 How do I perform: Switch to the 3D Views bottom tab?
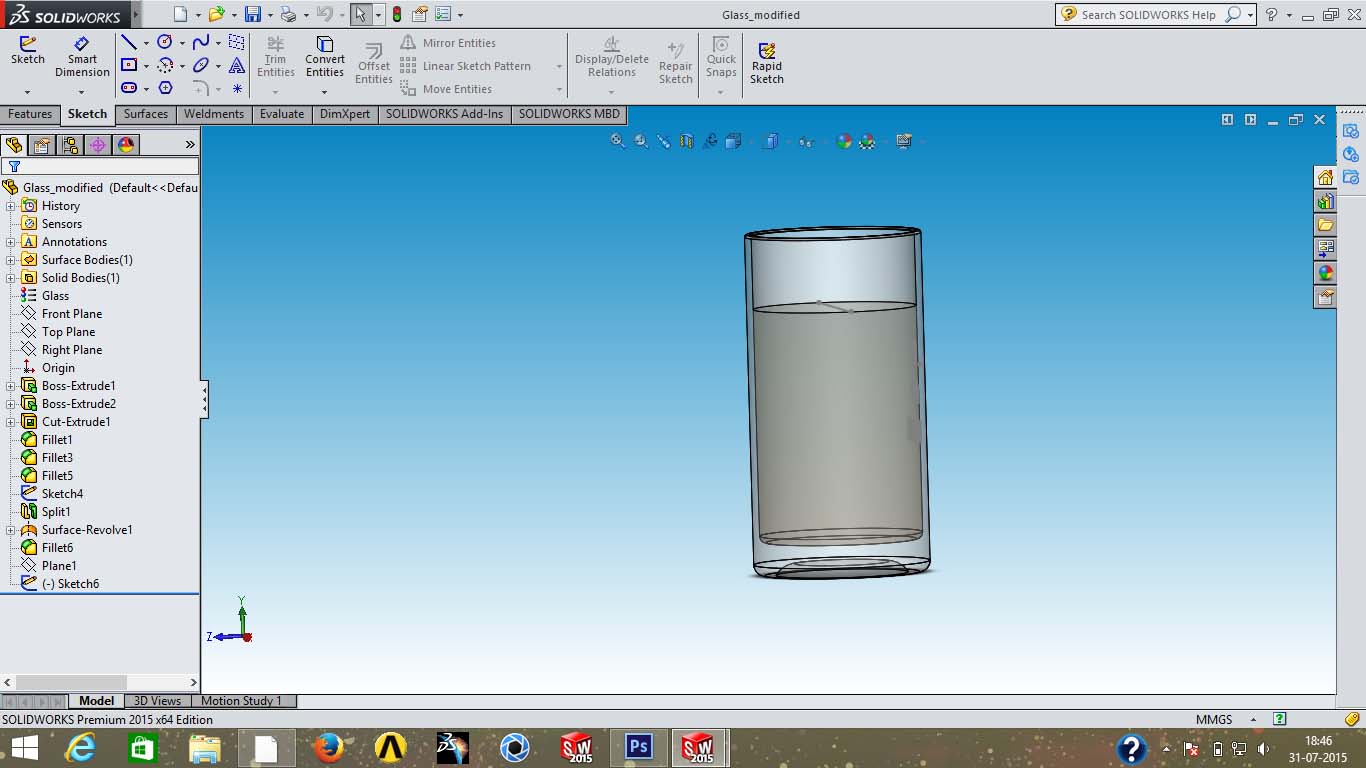tap(158, 701)
